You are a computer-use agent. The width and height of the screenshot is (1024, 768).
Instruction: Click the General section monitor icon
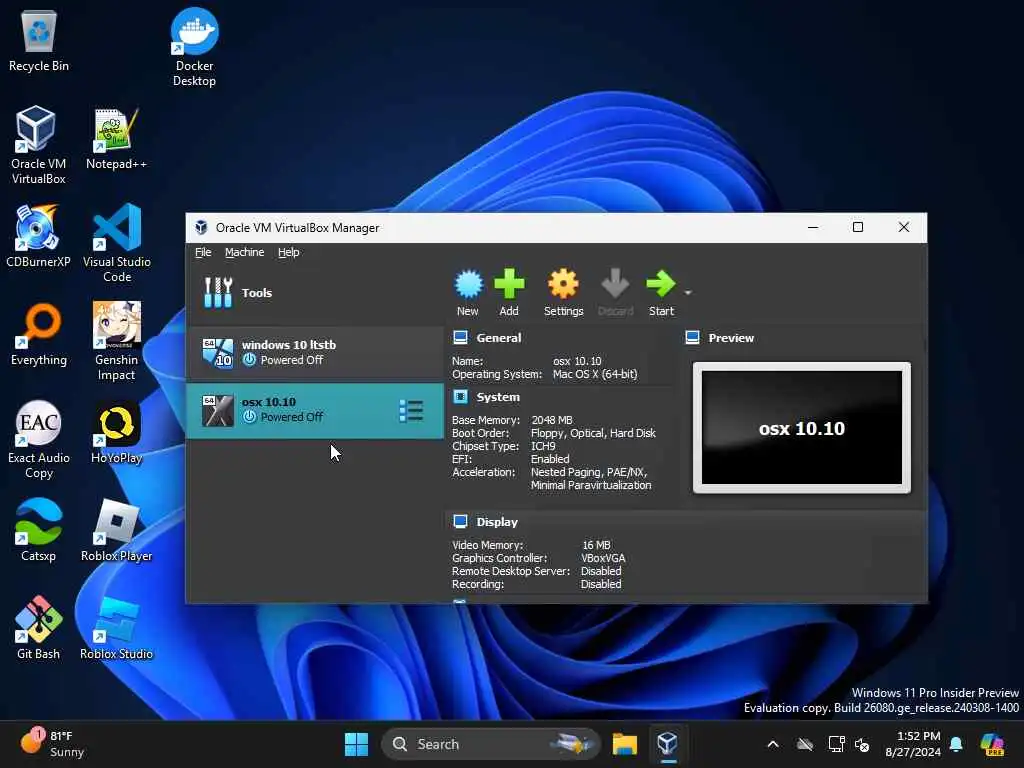(x=460, y=338)
